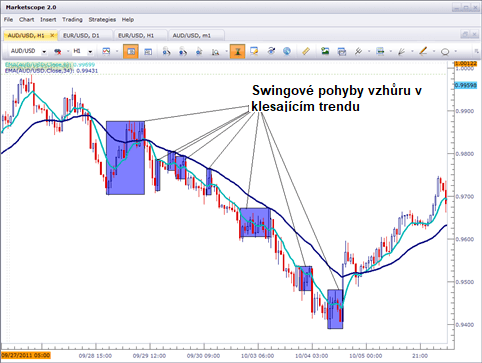Click the Marketscope 2.0 title bar text
Image resolution: width=482 pixels, height=363 pixels.
tap(31, 7)
